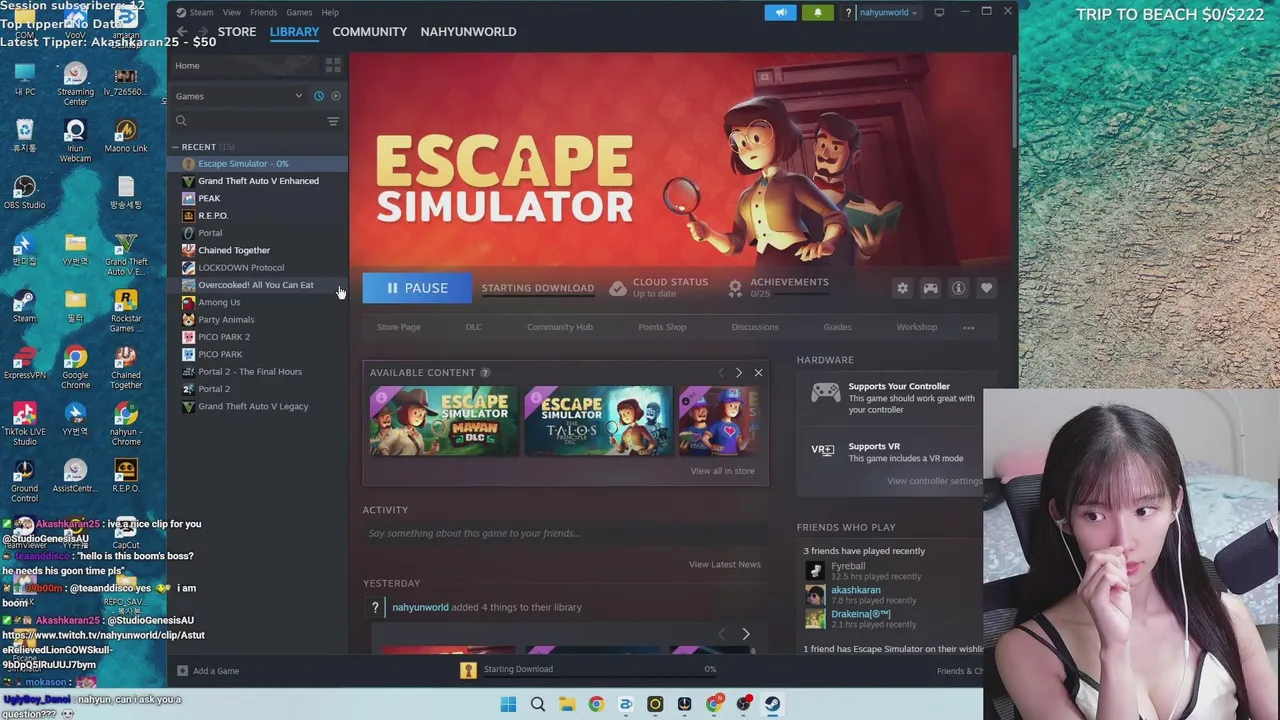The height and width of the screenshot is (720, 1280).
Task: Open nahyunworld account dropdown
Action: point(889,12)
